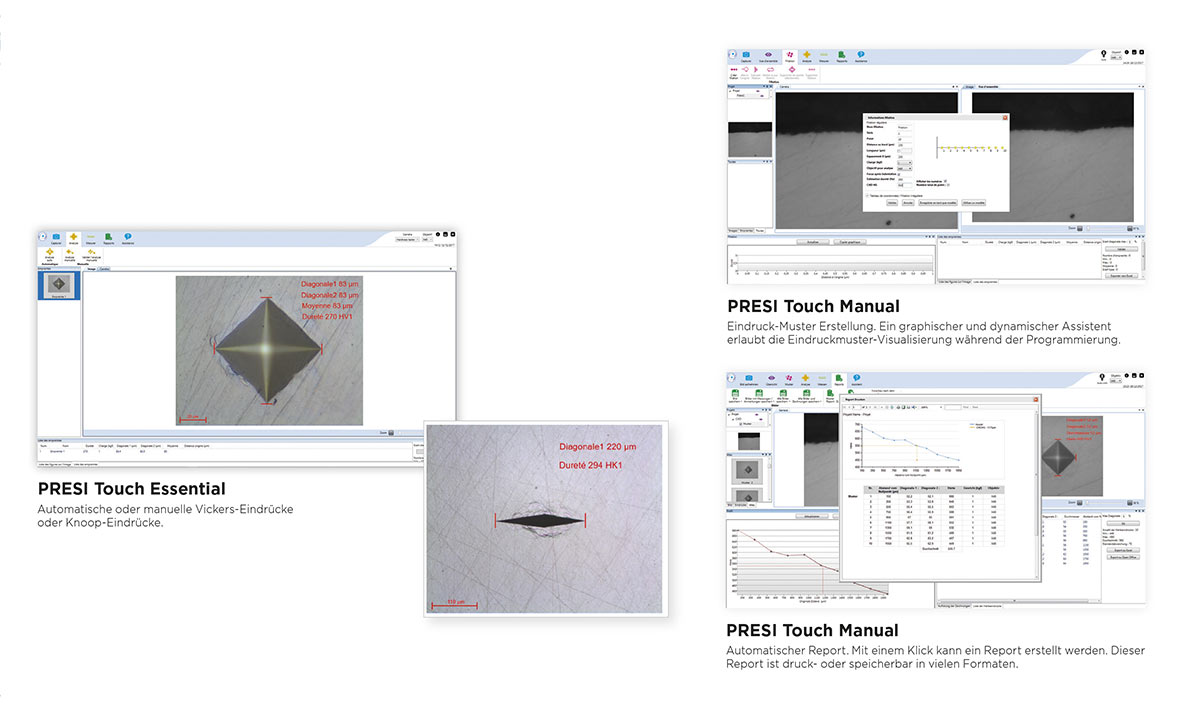Click CHD HV input field in dialog
Screen dimensions: 1200x726
(905, 185)
